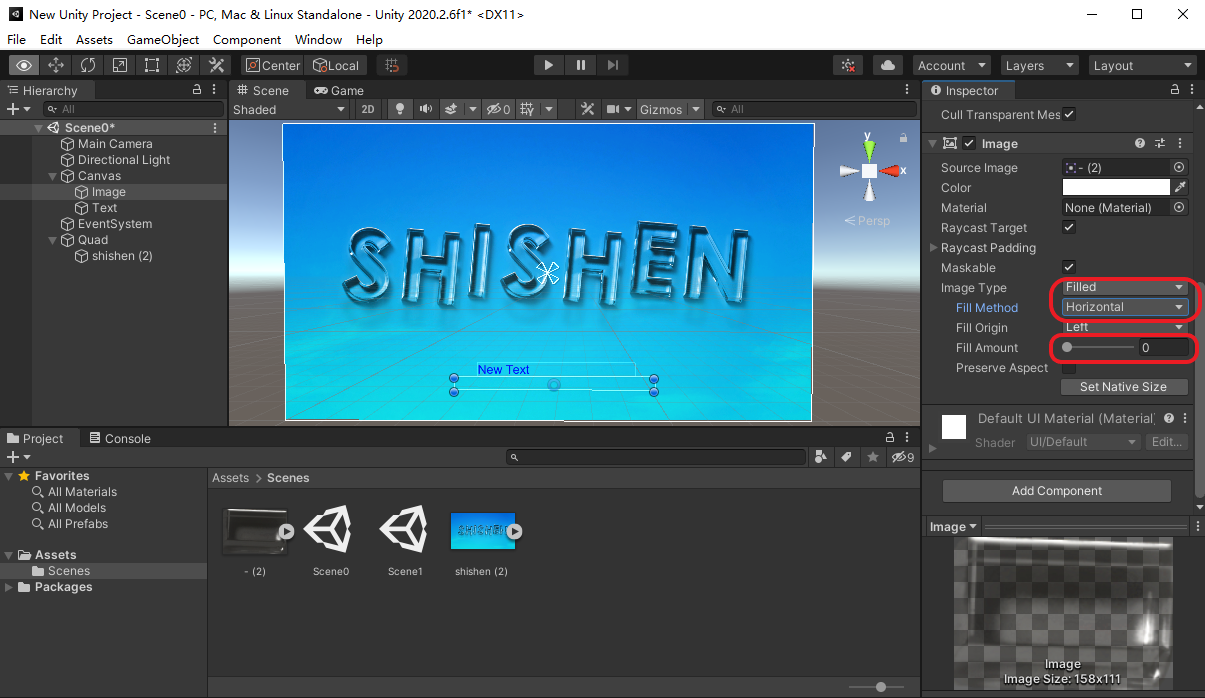Select the Move tool in the toolbar
Screen dimensions: 1205x698
coord(56,65)
